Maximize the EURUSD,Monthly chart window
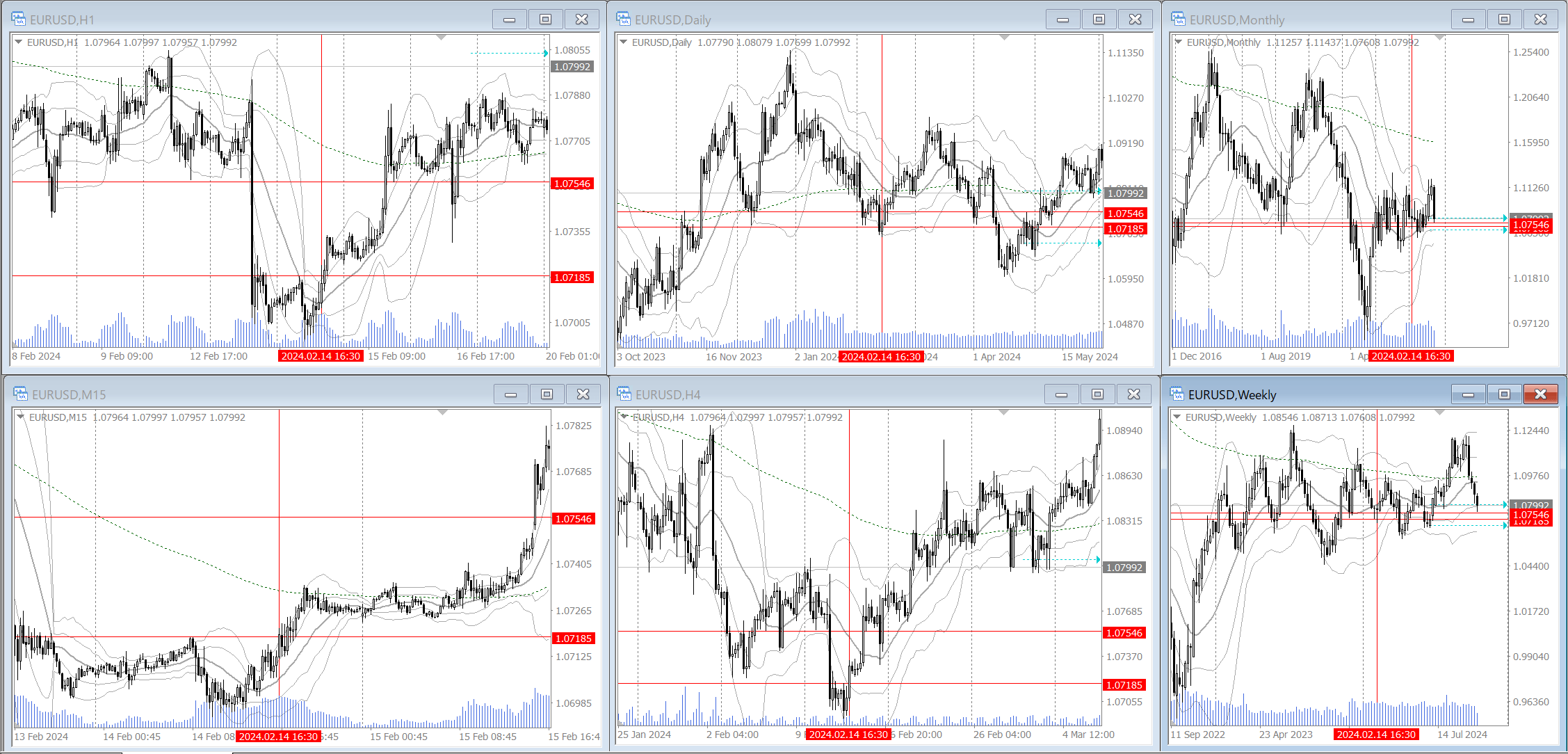This screenshot has width=1568, height=754. click(x=1505, y=19)
